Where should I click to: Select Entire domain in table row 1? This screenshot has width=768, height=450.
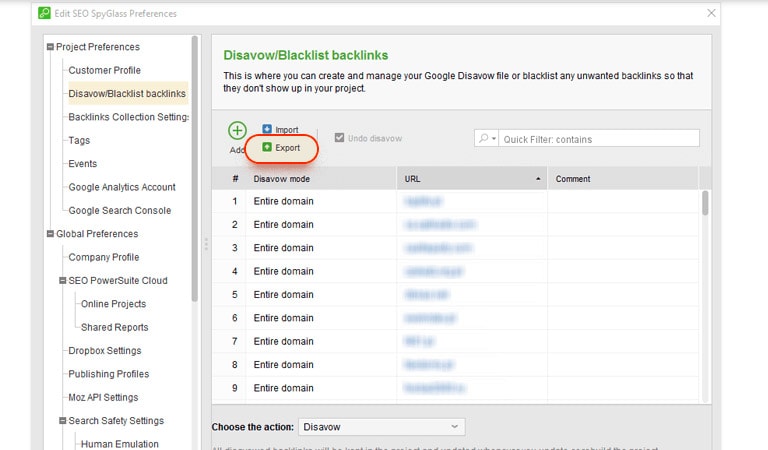pyautogui.click(x=283, y=201)
